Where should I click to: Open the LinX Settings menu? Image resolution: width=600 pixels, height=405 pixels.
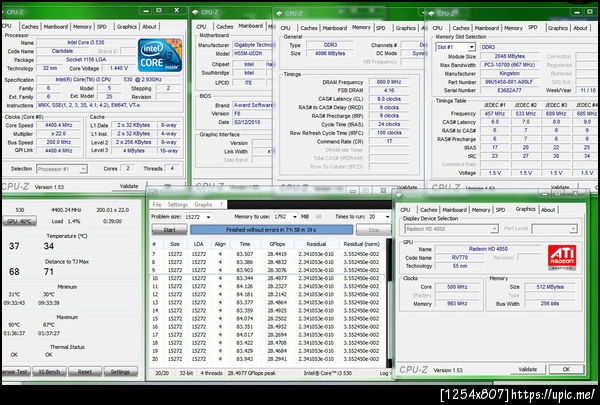178,204
